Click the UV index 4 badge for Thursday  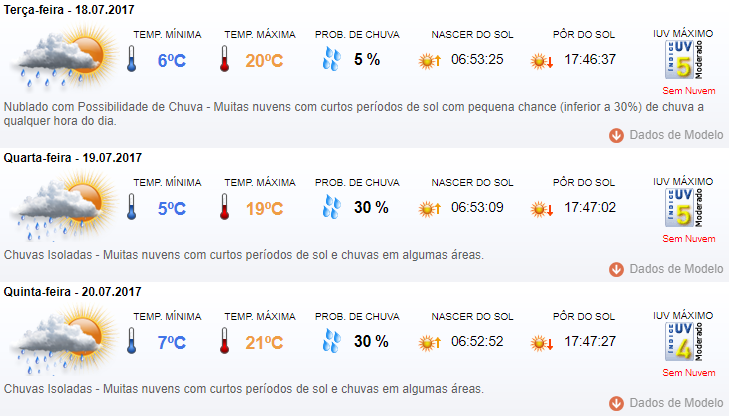click(x=683, y=342)
